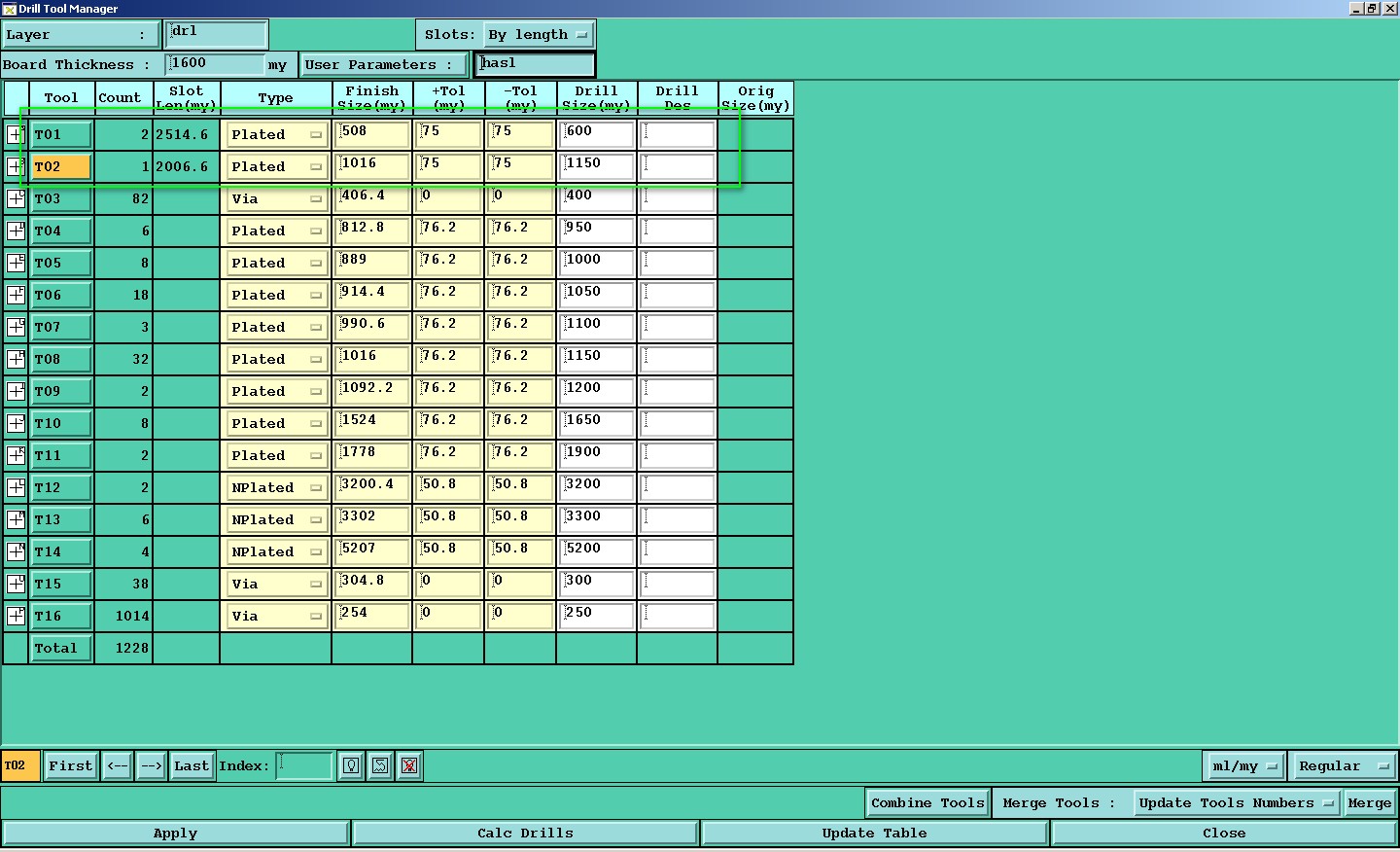Click T02 Drill Des field
The height and width of the screenshot is (852, 1400).
678,166
